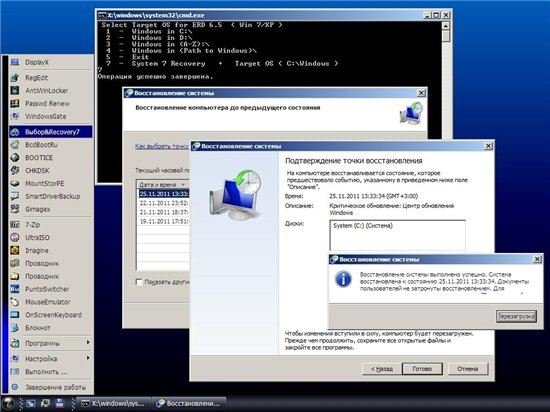Launch SmartDriverBackup icon
This screenshot has height=412, width=550.
15,196
